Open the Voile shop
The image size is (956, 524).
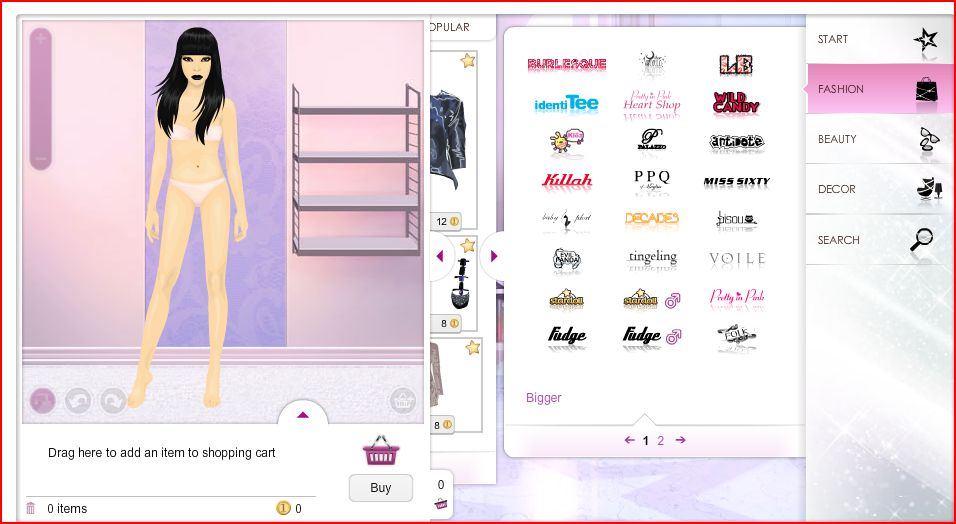click(737, 259)
